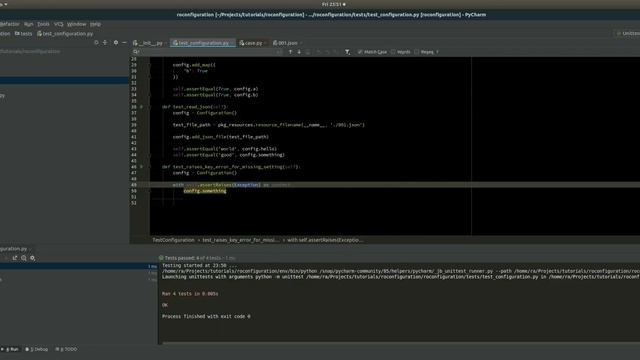Open the TODO tool window button

click(66, 349)
